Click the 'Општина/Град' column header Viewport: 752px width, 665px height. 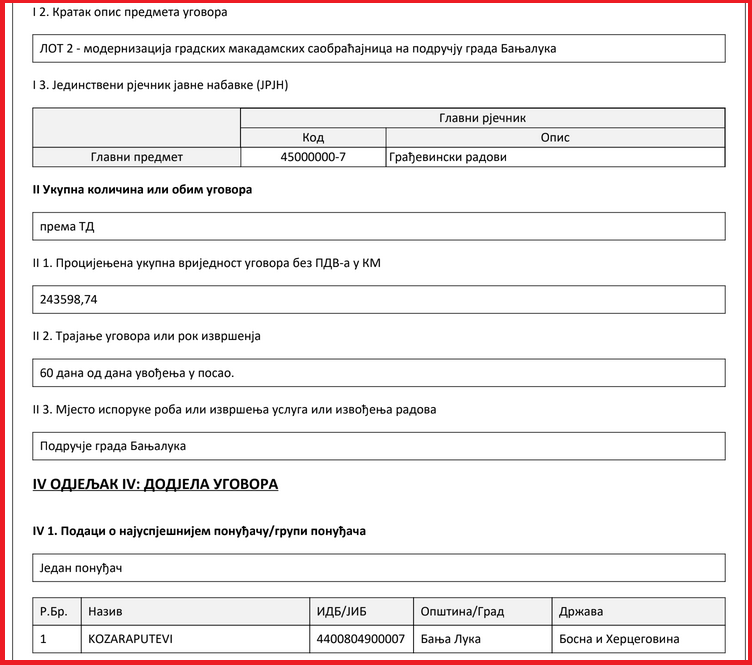(483, 611)
